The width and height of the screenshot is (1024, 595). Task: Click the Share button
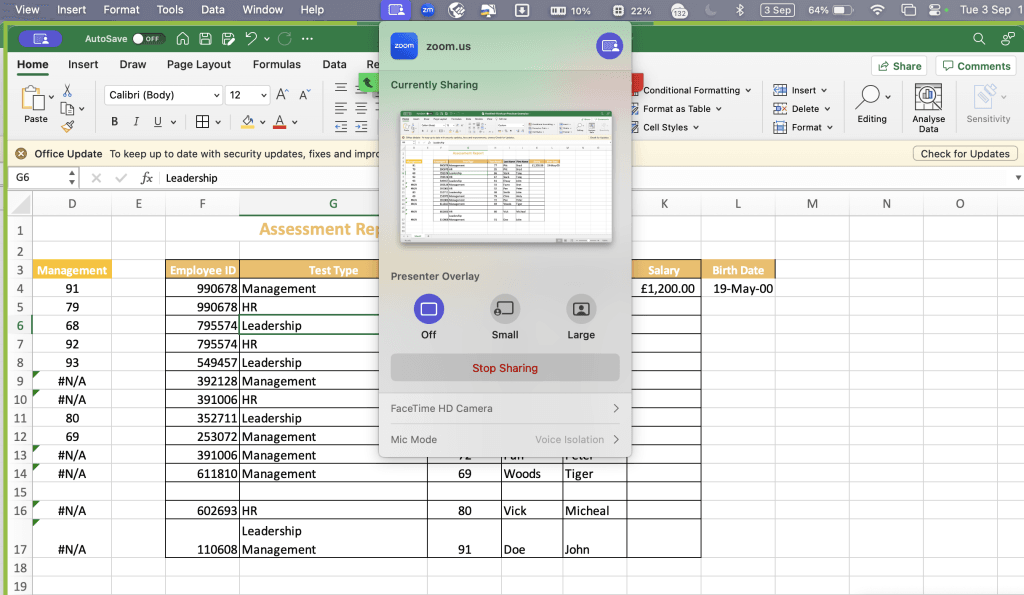tap(899, 66)
